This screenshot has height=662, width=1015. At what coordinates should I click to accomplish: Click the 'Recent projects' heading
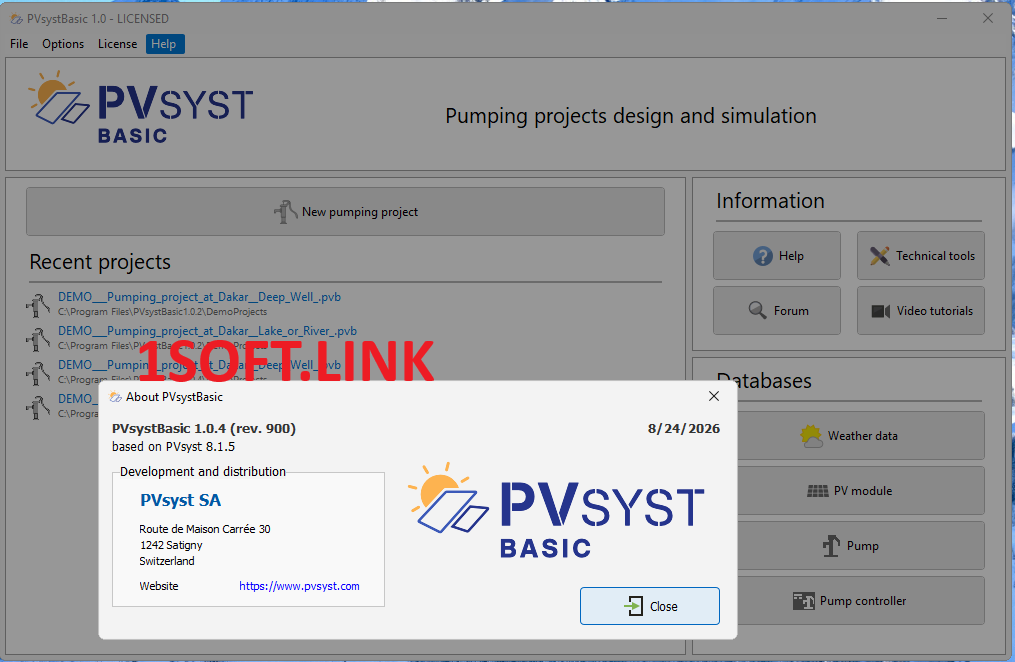[x=100, y=262]
